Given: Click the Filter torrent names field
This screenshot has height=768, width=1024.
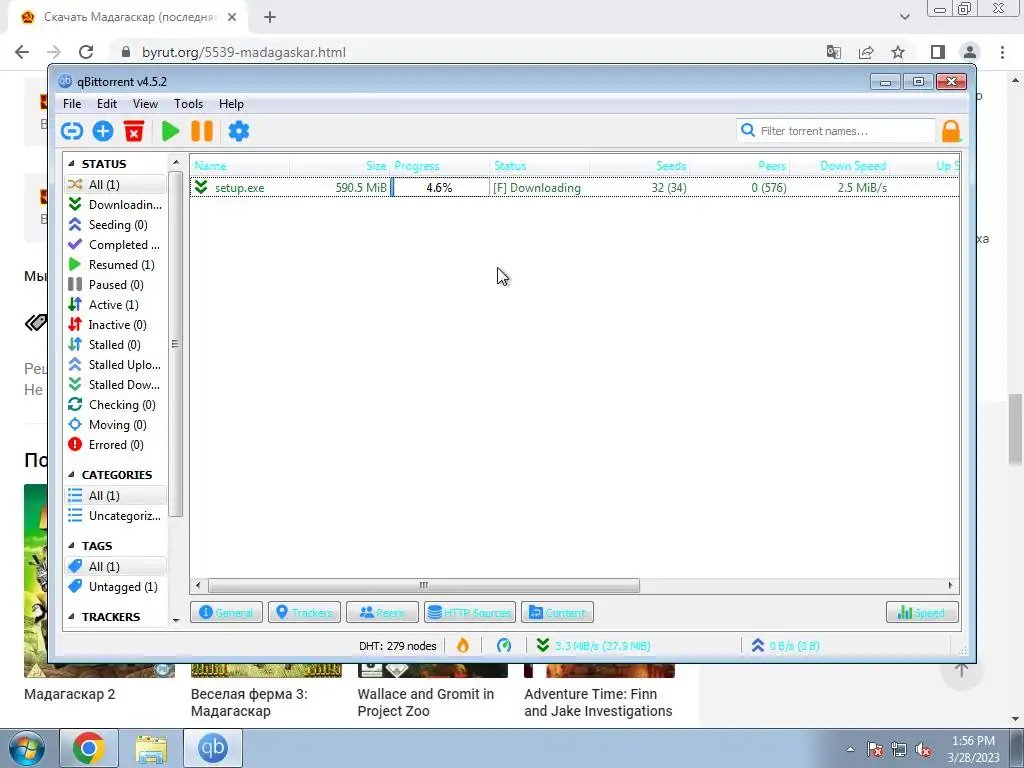Looking at the screenshot, I should tap(836, 131).
